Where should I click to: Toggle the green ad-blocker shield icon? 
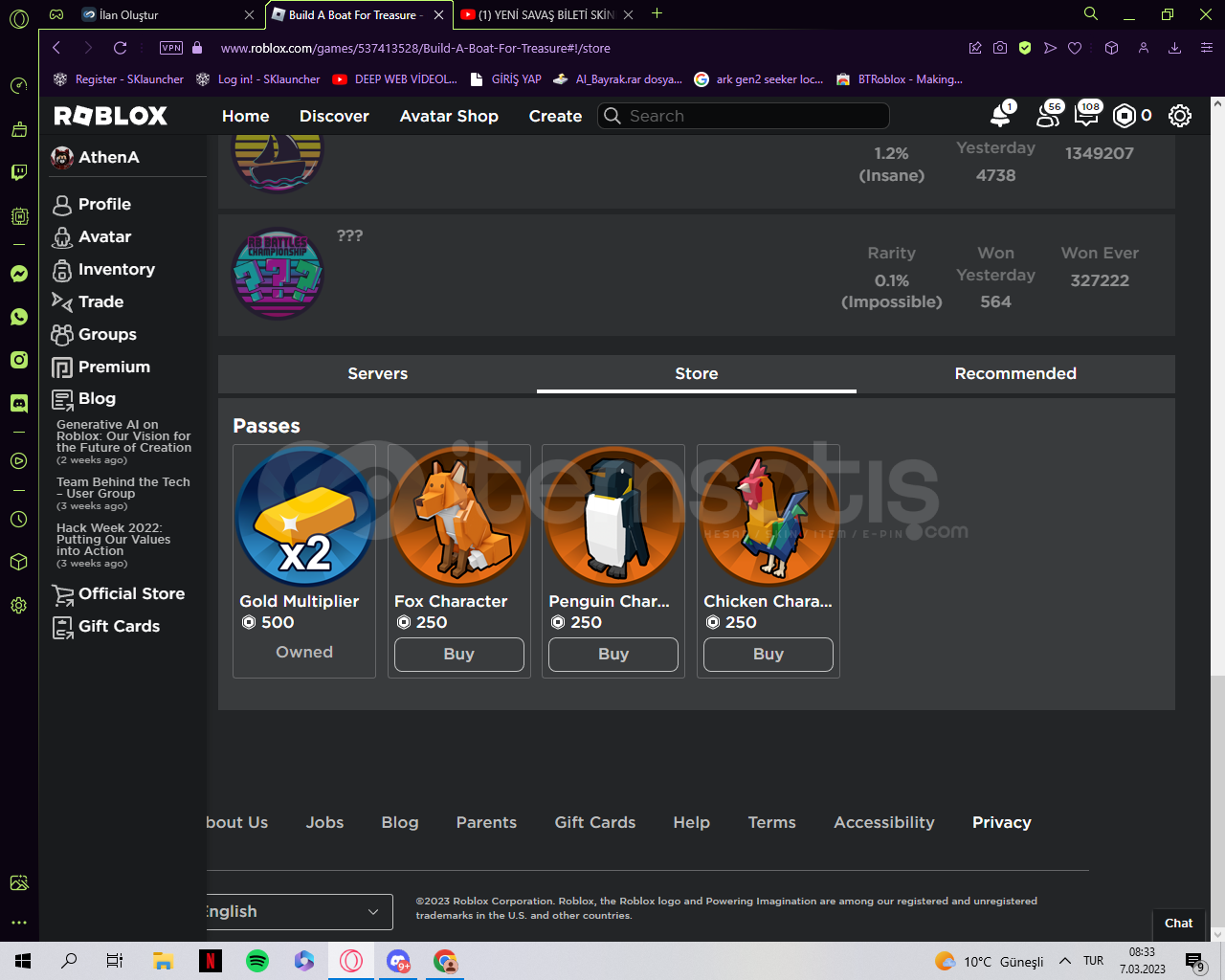tap(1025, 47)
